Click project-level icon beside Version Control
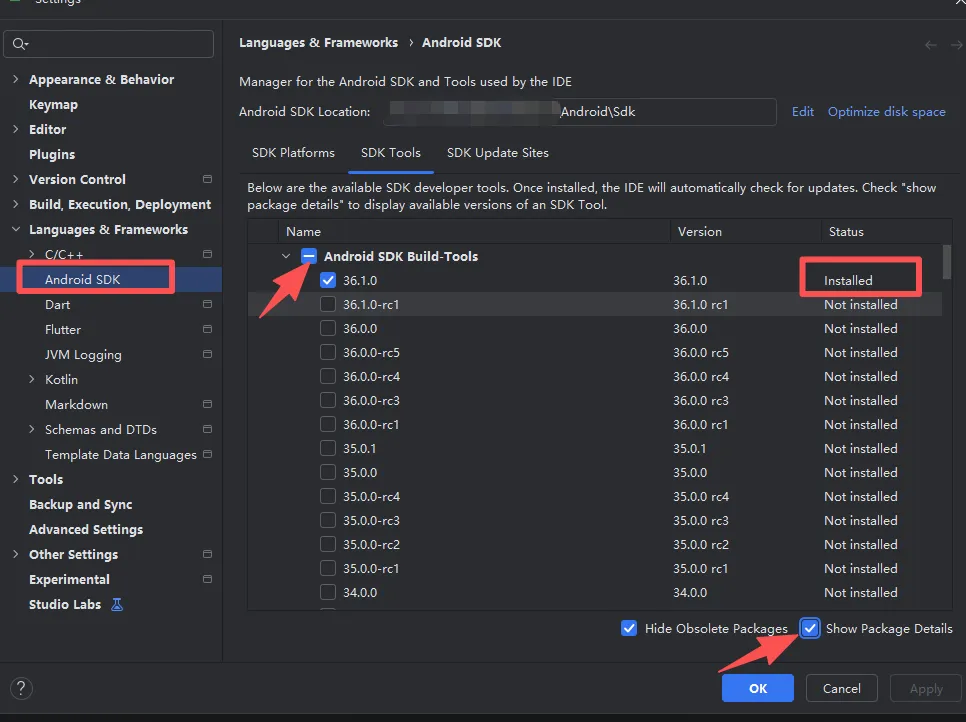This screenshot has width=966, height=722. [x=207, y=179]
